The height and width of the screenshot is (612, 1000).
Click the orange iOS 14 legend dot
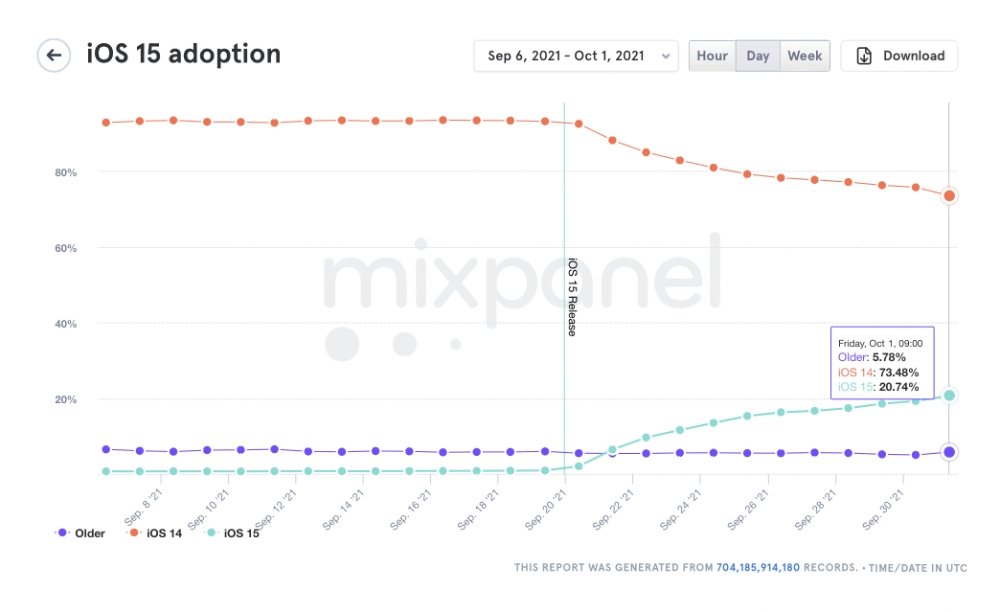(136, 533)
